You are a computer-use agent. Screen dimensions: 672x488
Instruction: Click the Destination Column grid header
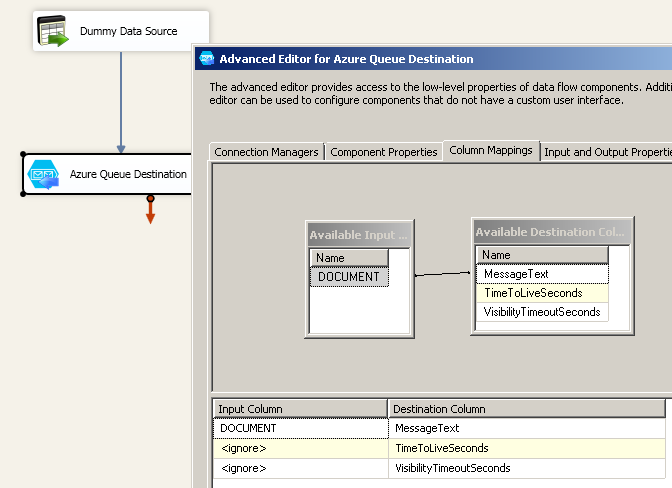[x=527, y=409]
